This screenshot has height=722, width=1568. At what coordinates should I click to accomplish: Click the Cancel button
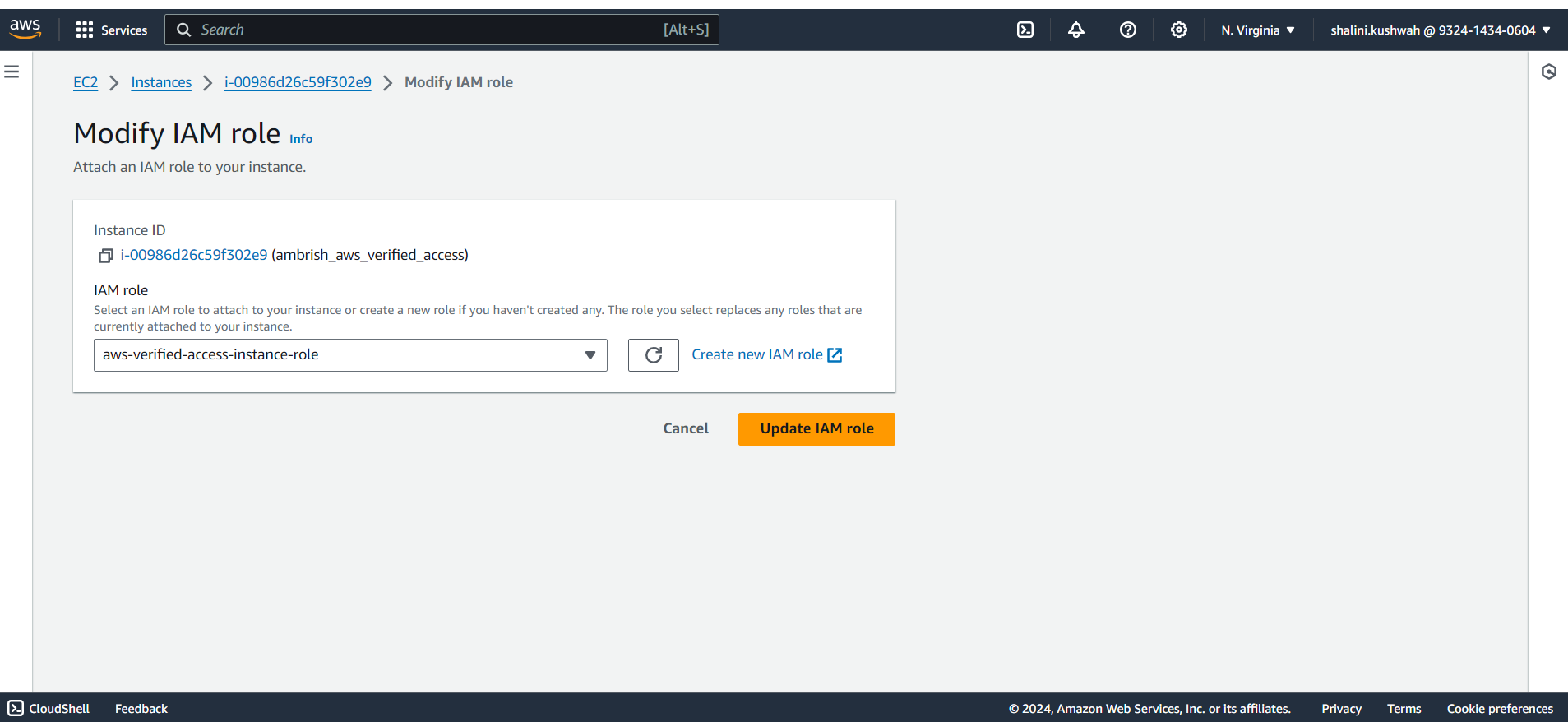coord(686,428)
